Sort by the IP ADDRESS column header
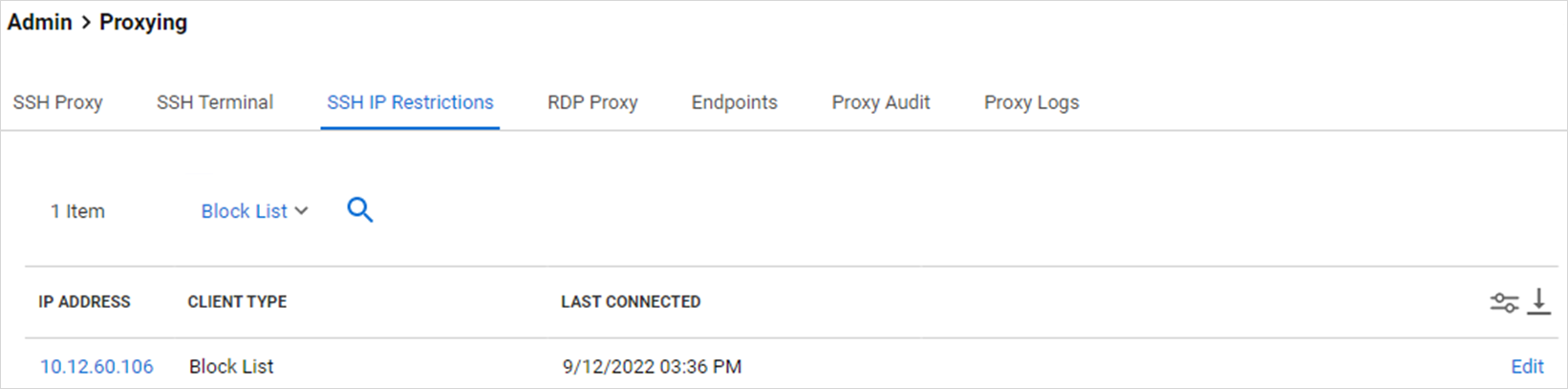 pos(84,302)
